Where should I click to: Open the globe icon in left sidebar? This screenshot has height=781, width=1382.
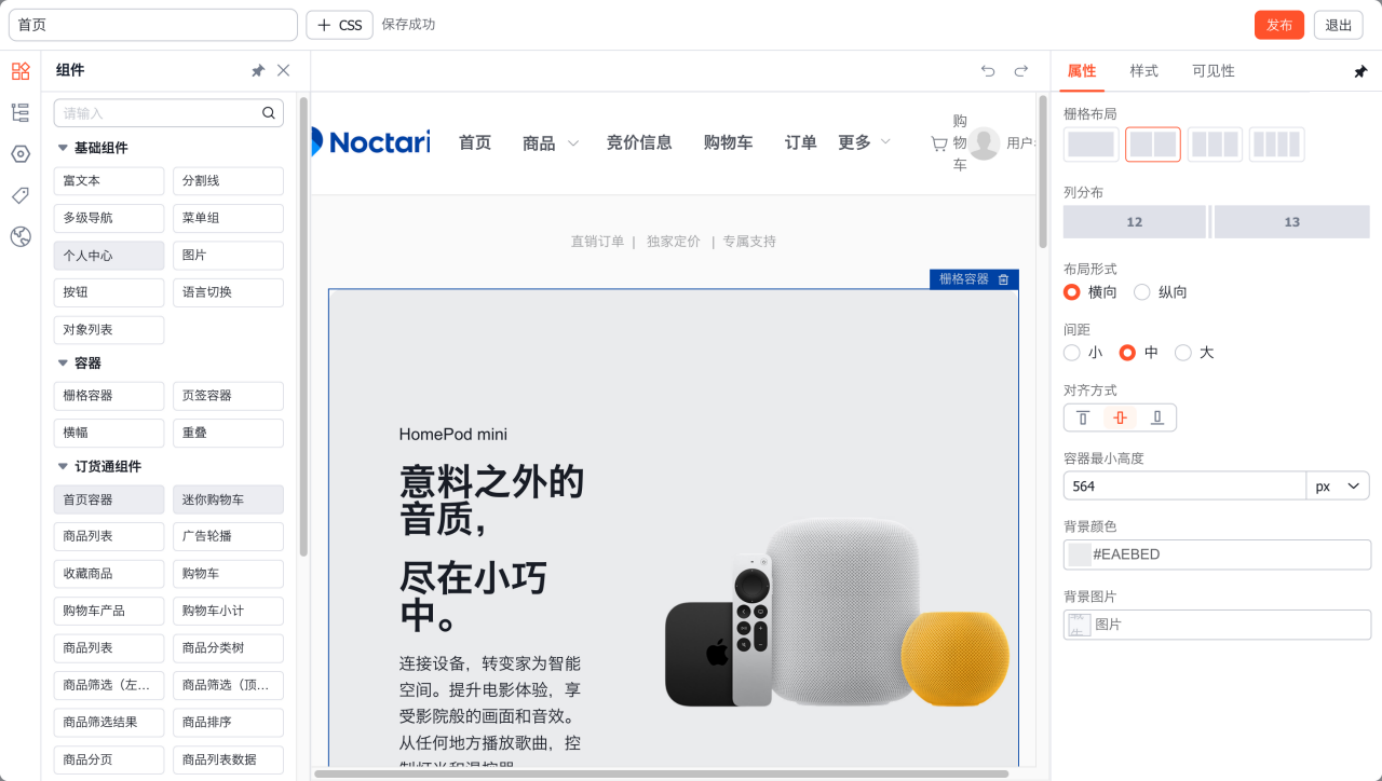point(20,236)
